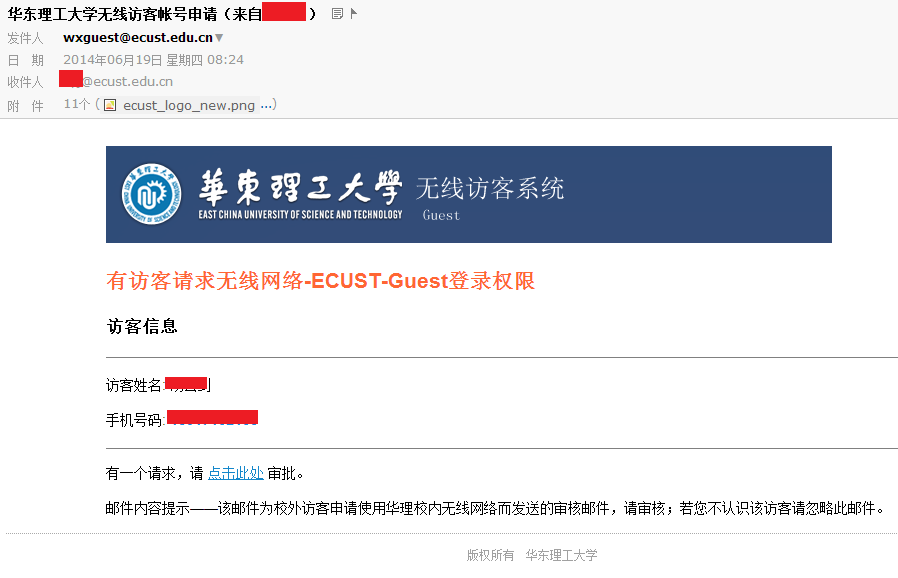Click the note icon beside the email subject
The image size is (898, 578).
point(337,14)
